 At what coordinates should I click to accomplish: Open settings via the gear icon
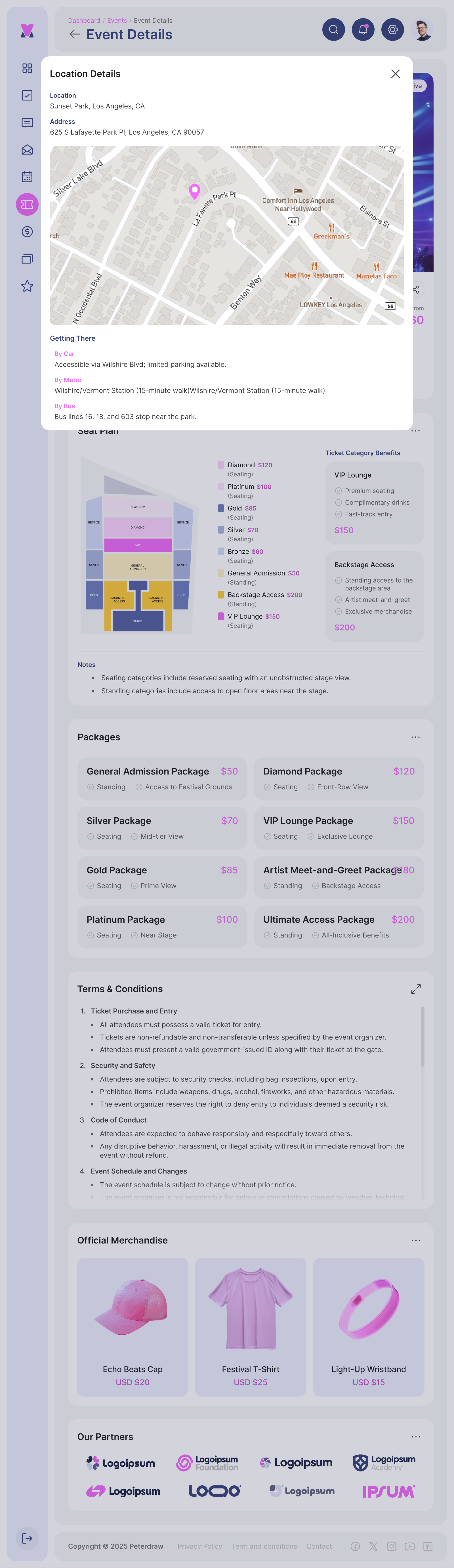pyautogui.click(x=392, y=29)
